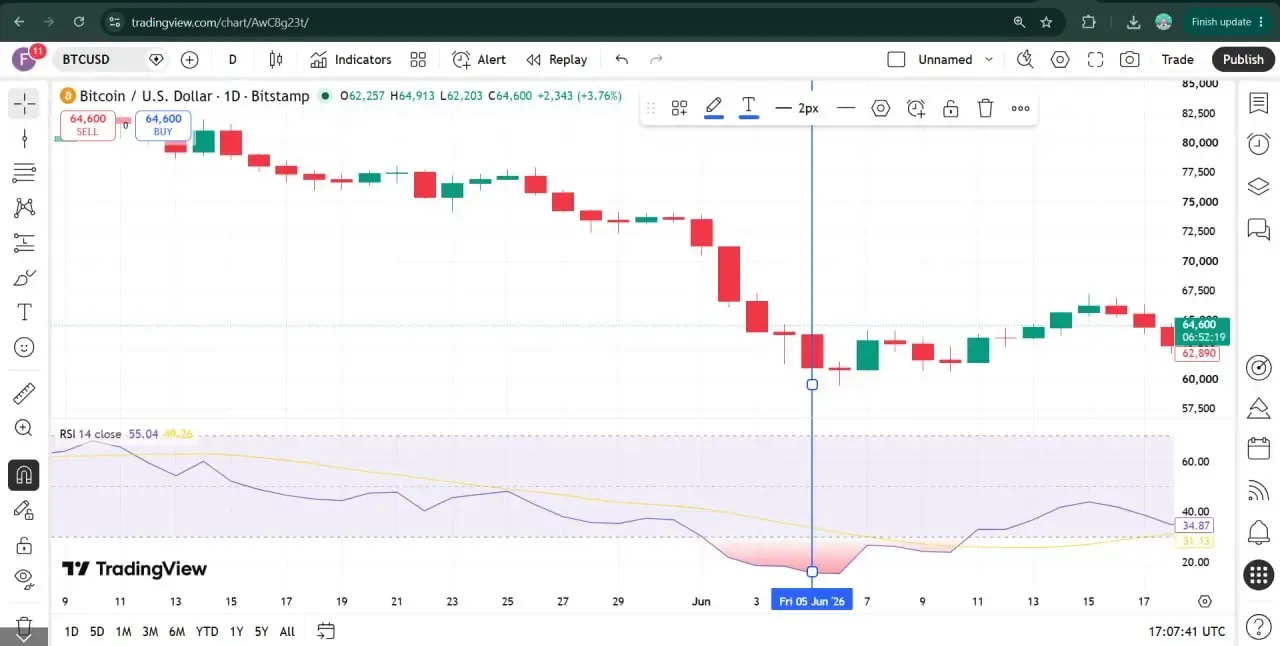Open the Trade panel

click(x=1177, y=60)
